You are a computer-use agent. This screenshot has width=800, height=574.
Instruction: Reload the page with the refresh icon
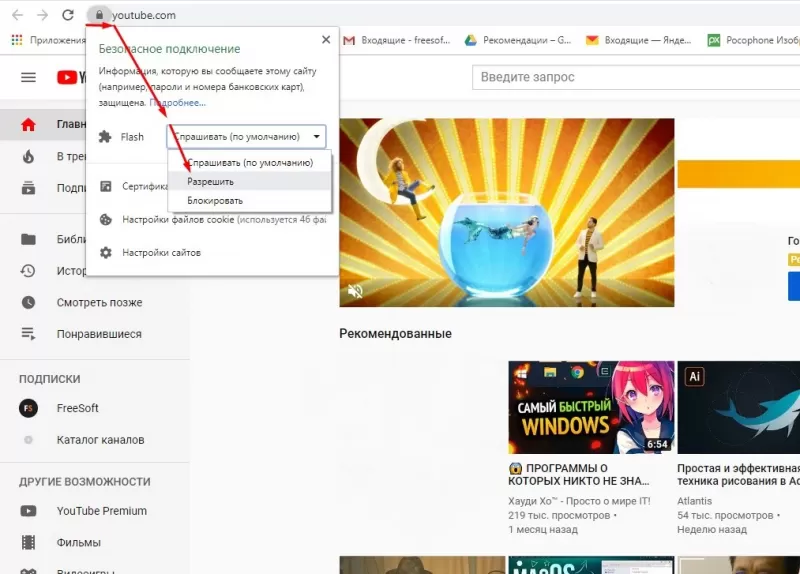pos(68,15)
